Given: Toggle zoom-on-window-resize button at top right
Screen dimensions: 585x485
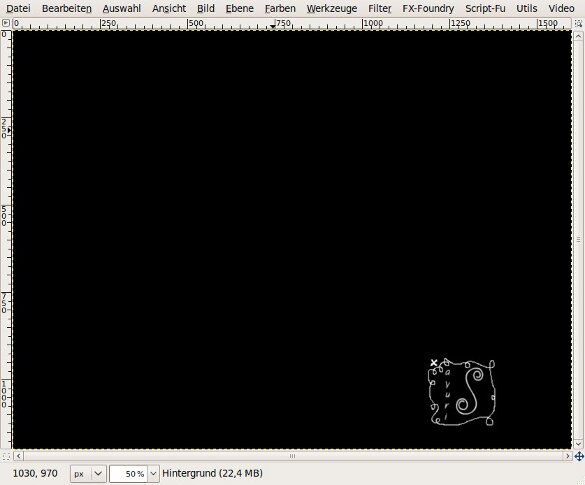Looking at the screenshot, I should click(x=579, y=23).
